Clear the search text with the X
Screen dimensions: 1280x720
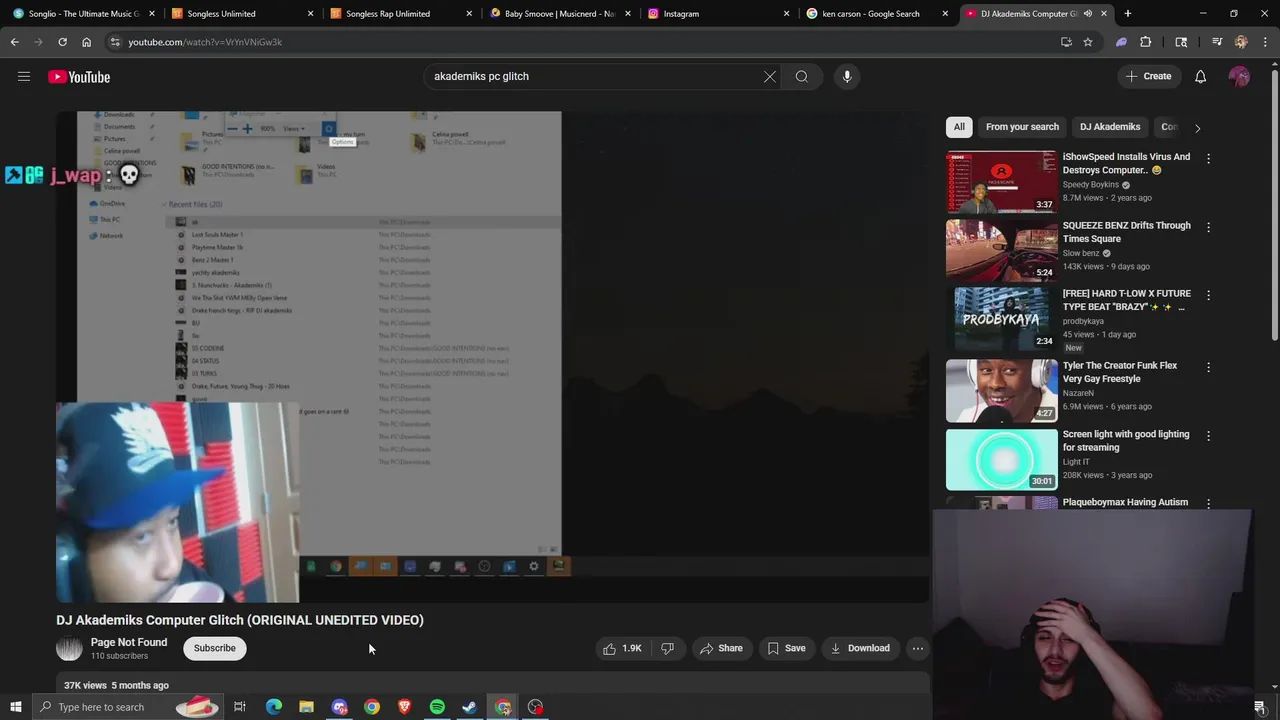pyautogui.click(x=770, y=76)
